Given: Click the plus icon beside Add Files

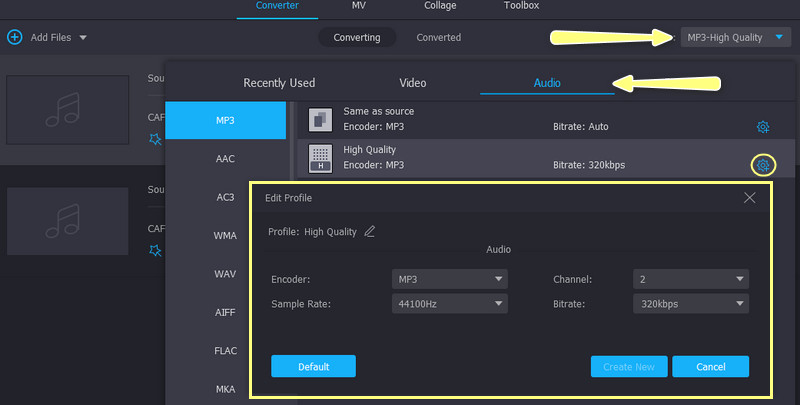Looking at the screenshot, I should 14,37.
